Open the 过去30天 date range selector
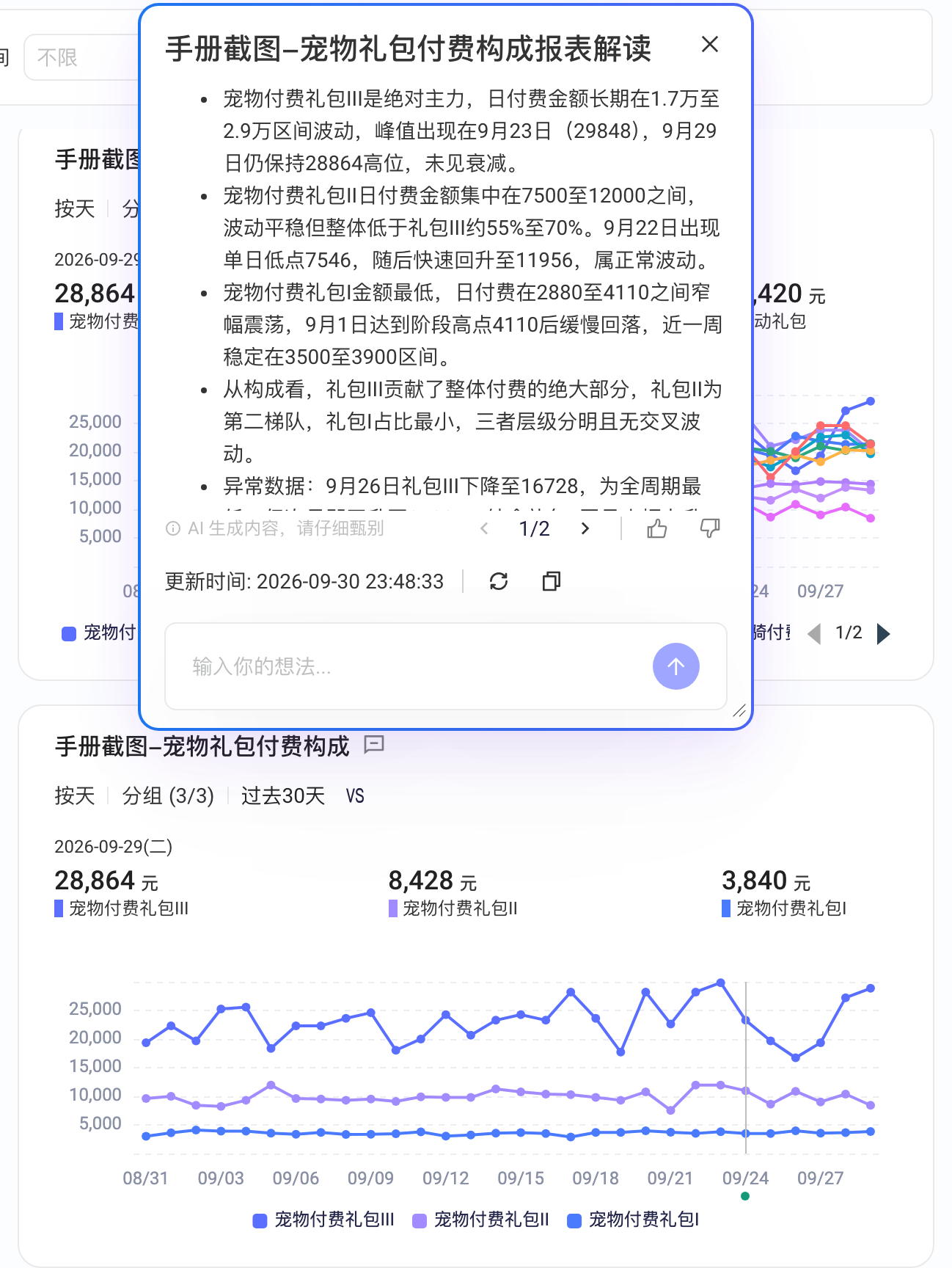The width and height of the screenshot is (952, 1268). point(283,795)
